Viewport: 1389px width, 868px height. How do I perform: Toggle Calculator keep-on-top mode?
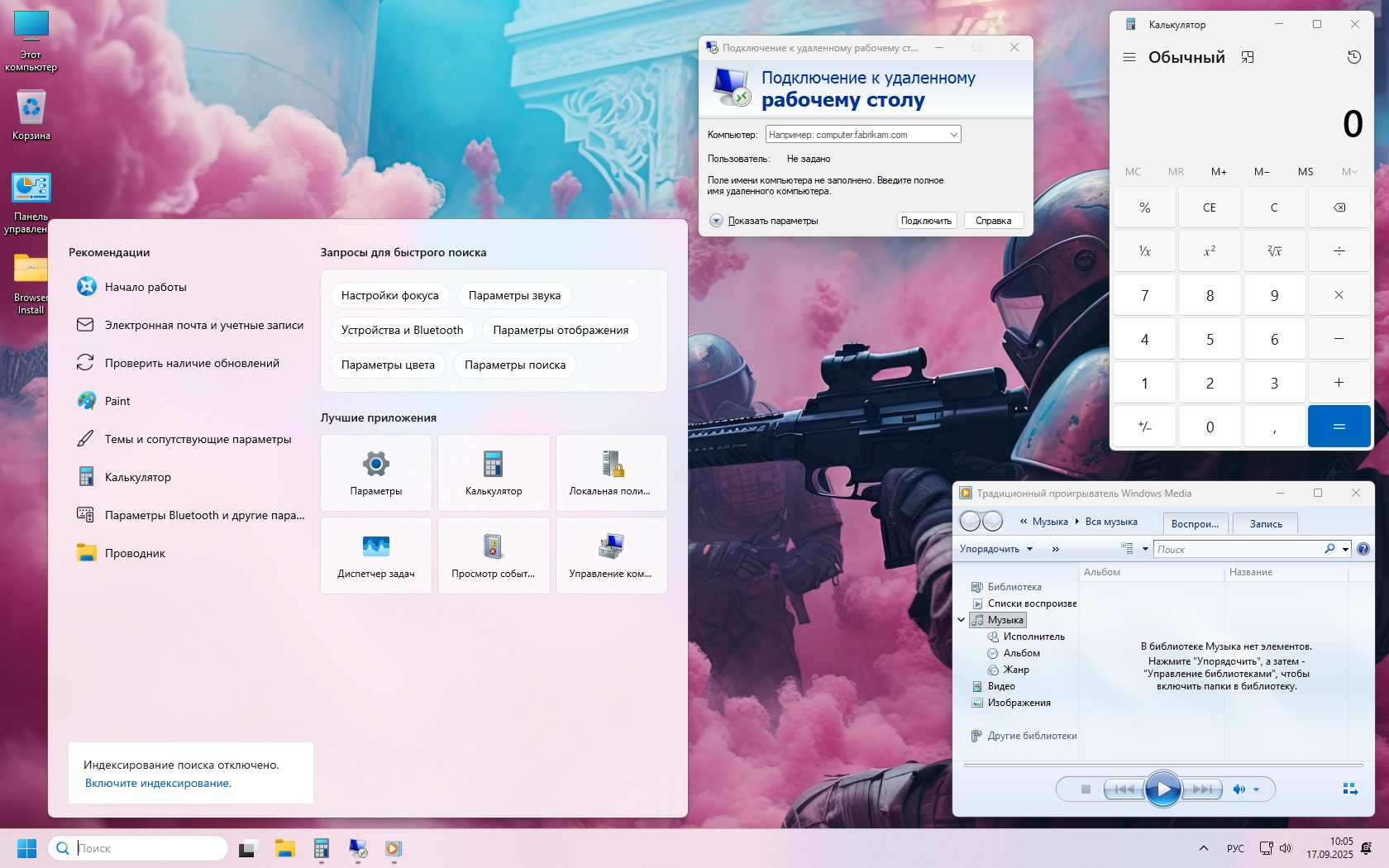tap(1248, 57)
